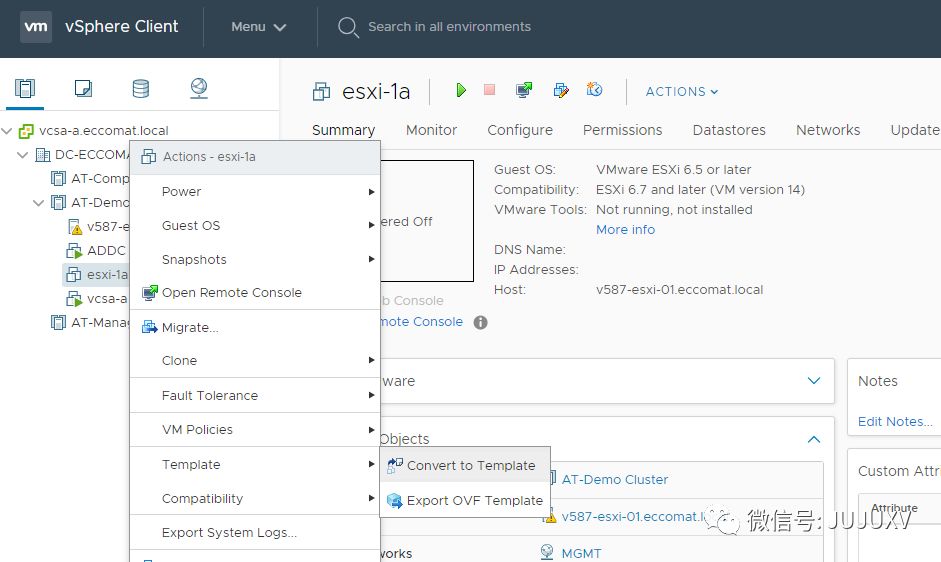Screen dimensions: 941x562
Task: Open the ACTIONS dropdown for esxi-1a
Action: coord(682,92)
